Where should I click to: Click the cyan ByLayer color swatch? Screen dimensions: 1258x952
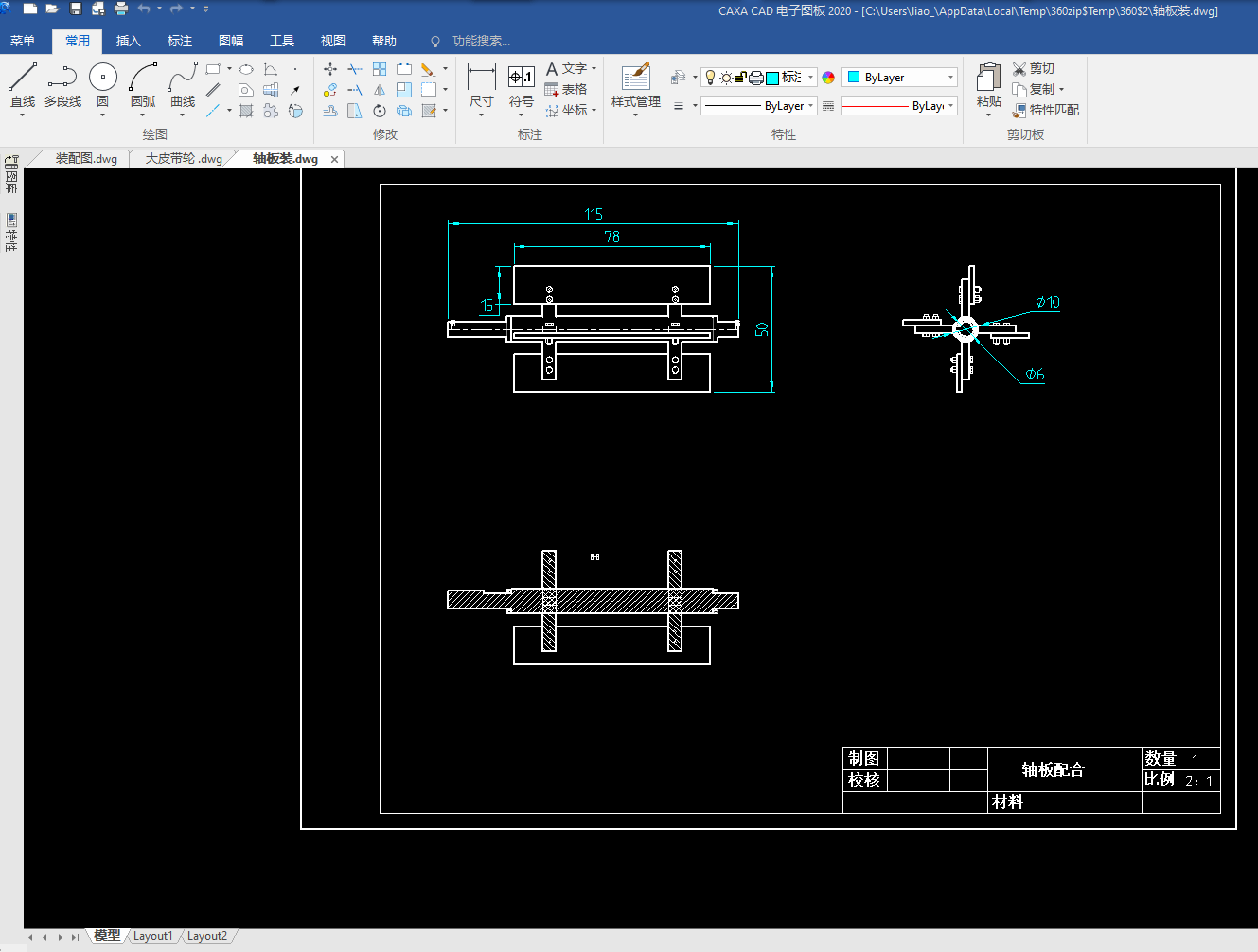pos(854,78)
